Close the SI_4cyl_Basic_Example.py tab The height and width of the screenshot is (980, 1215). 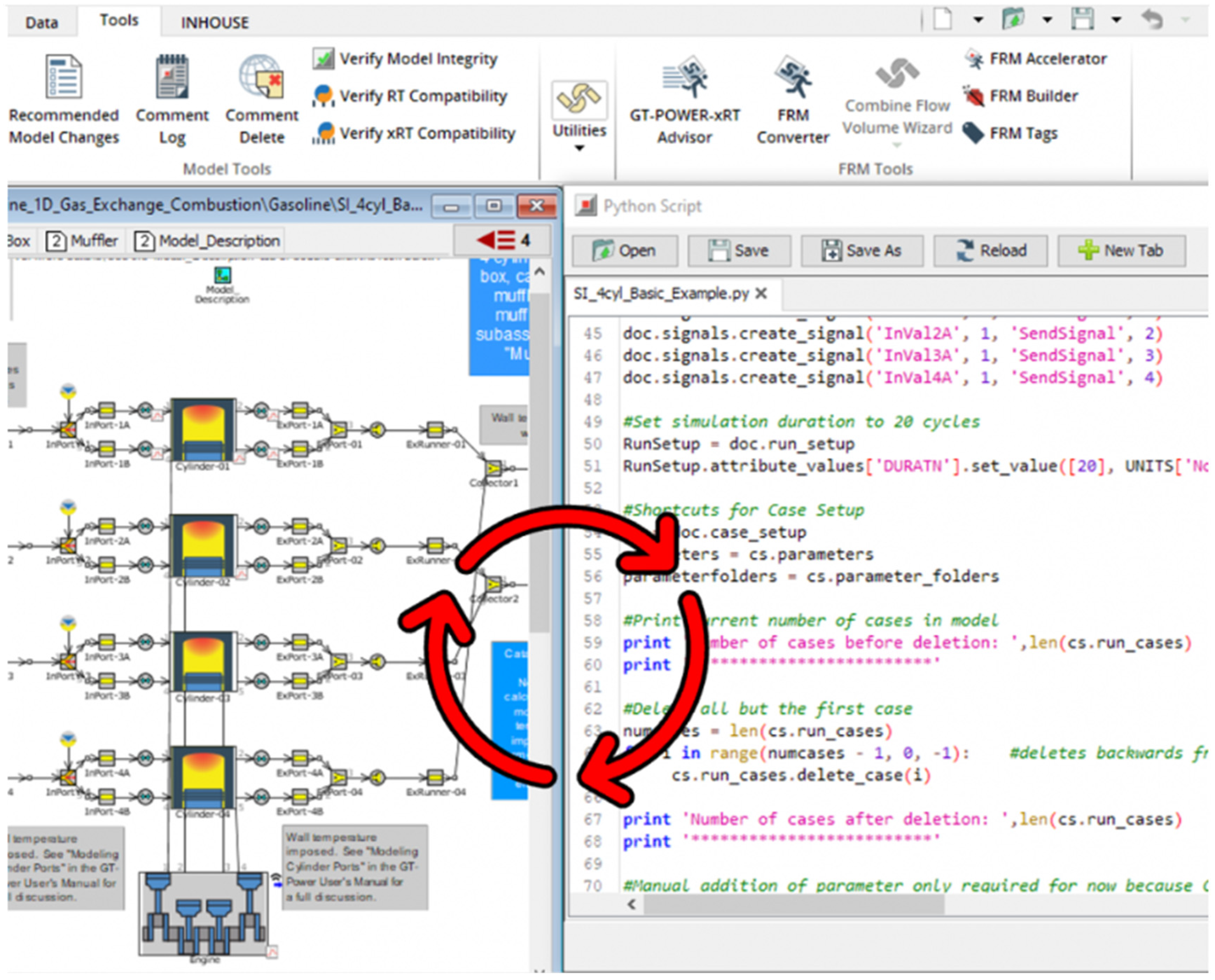click(761, 294)
